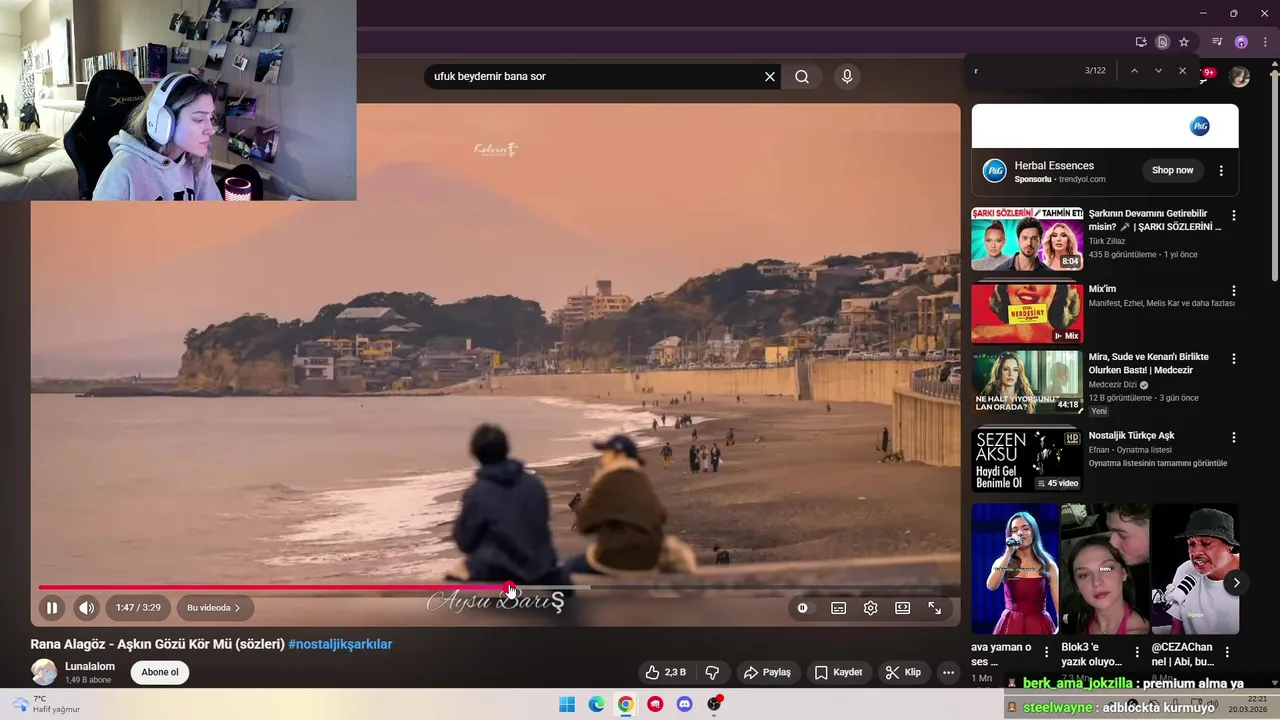
Task: Open Discord from the taskbar
Action: tap(684, 704)
